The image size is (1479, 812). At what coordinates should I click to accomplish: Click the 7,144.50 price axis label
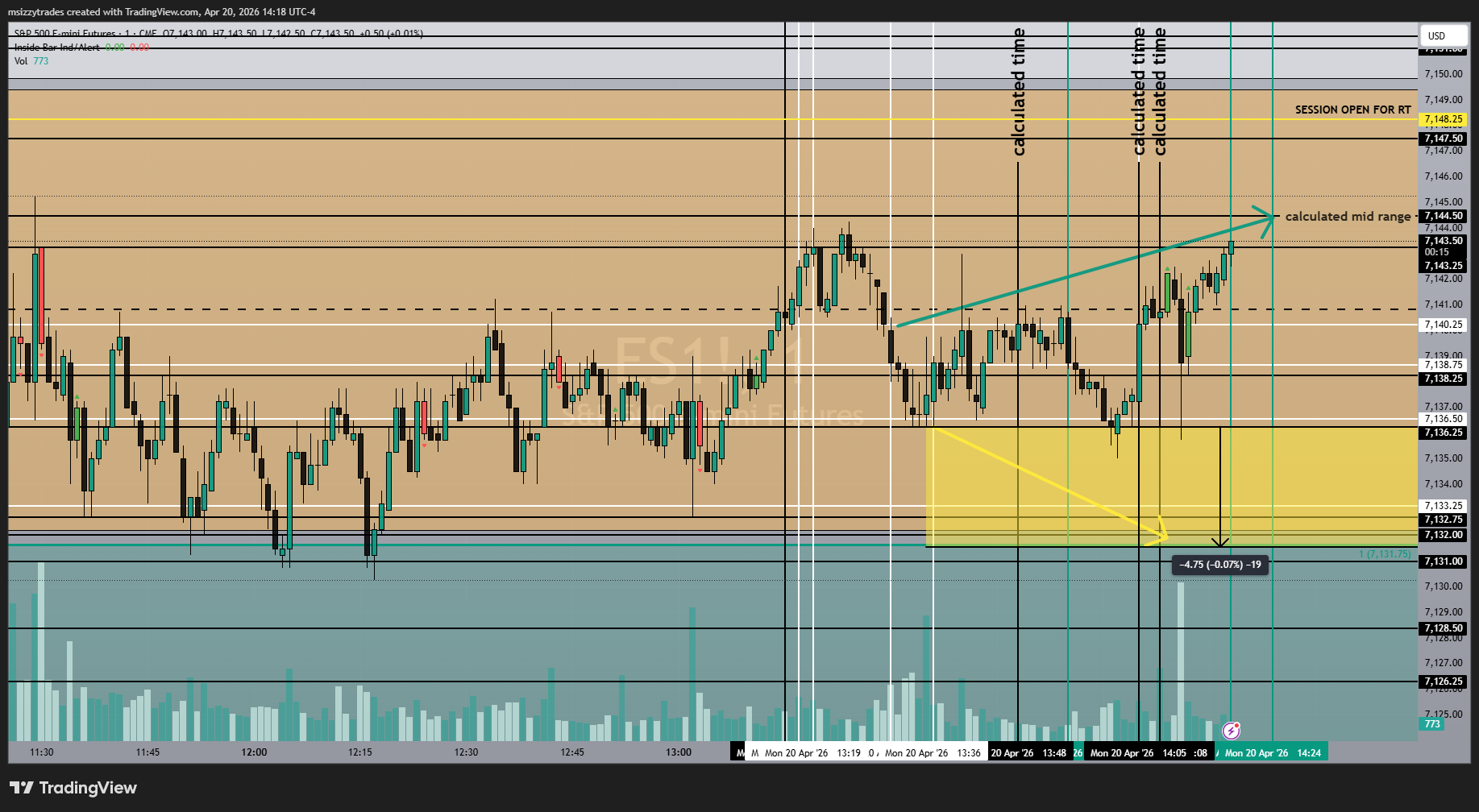pos(1443,216)
